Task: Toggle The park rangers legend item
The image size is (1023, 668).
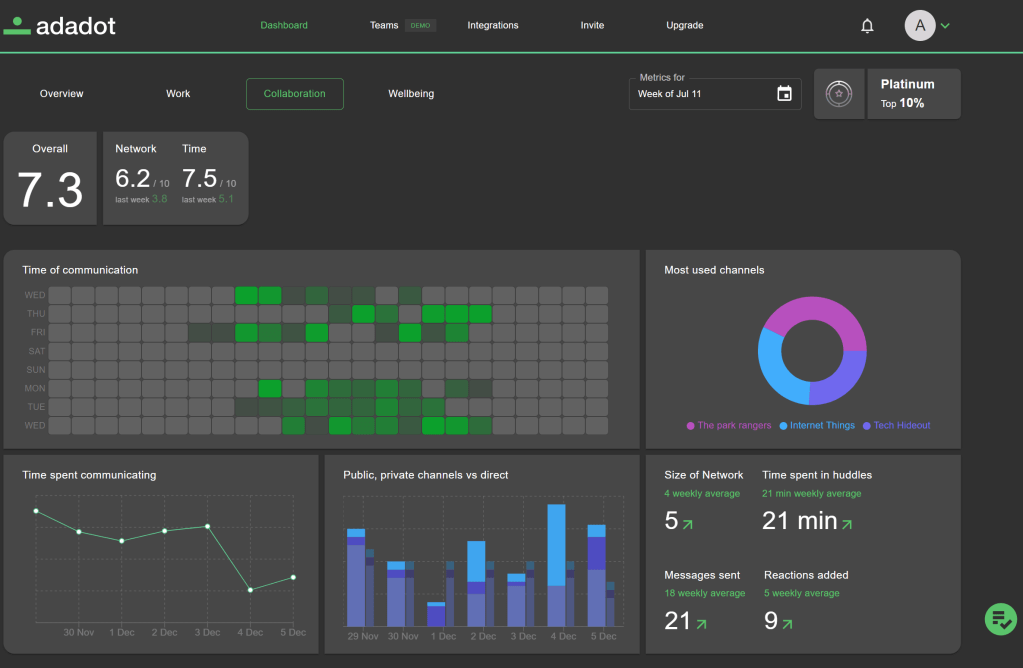Action: click(x=728, y=425)
